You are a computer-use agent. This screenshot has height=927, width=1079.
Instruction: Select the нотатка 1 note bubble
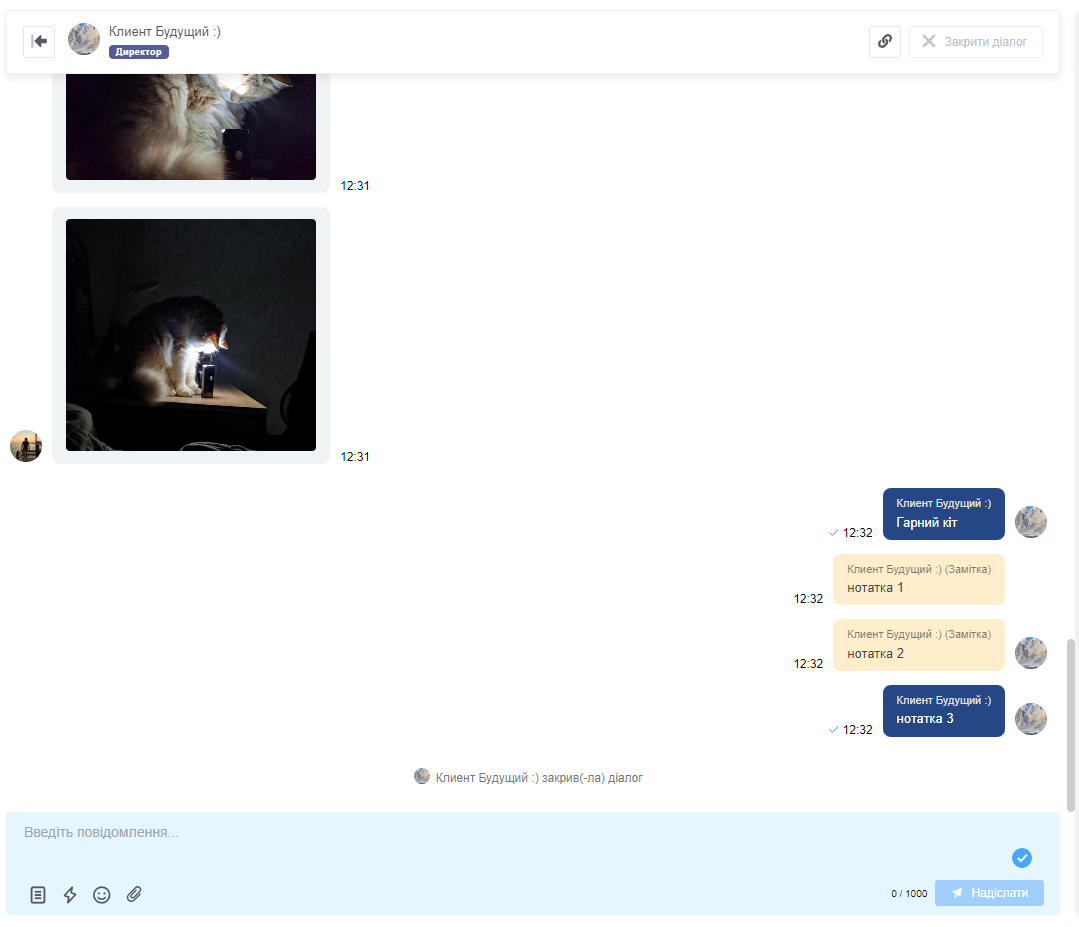(919, 579)
